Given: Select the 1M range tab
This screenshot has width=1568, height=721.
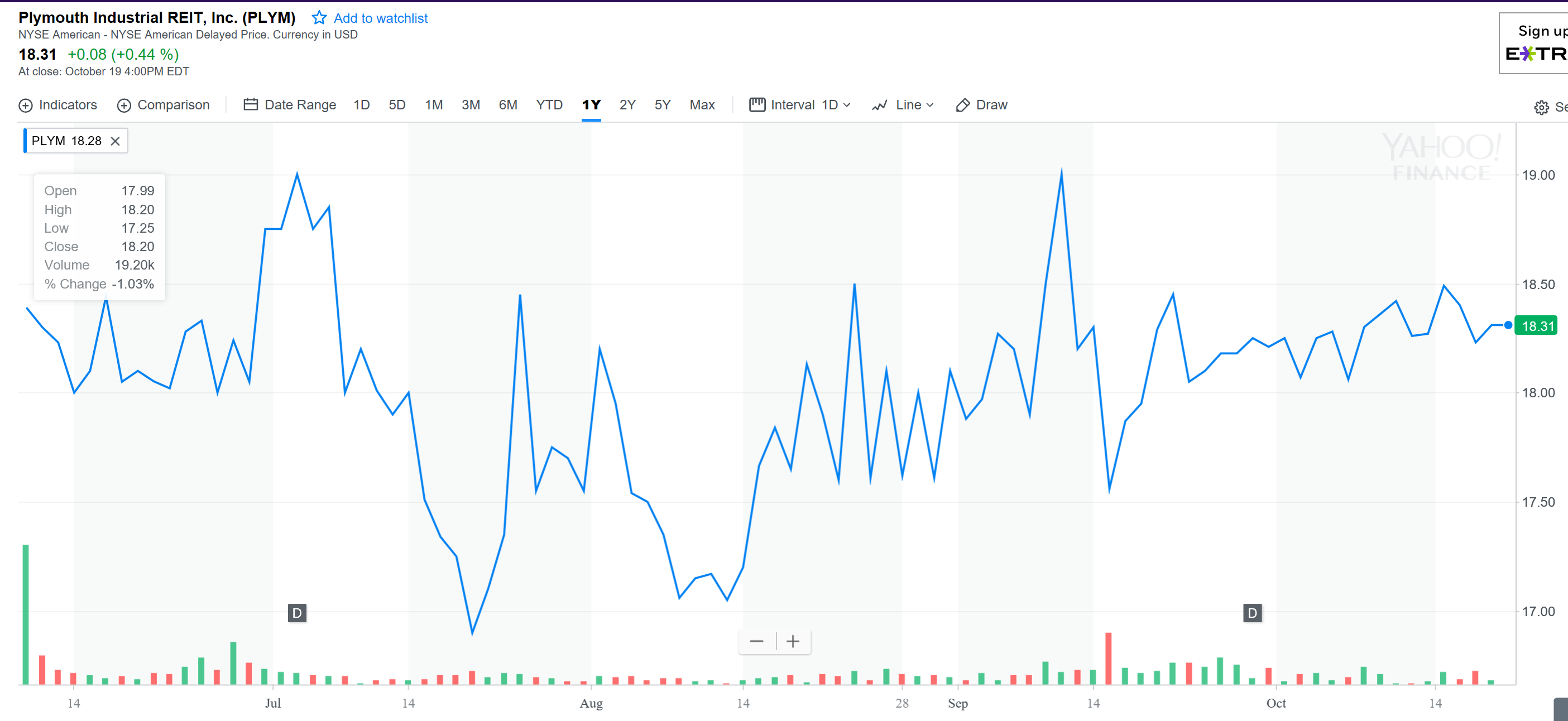Looking at the screenshot, I should (433, 105).
